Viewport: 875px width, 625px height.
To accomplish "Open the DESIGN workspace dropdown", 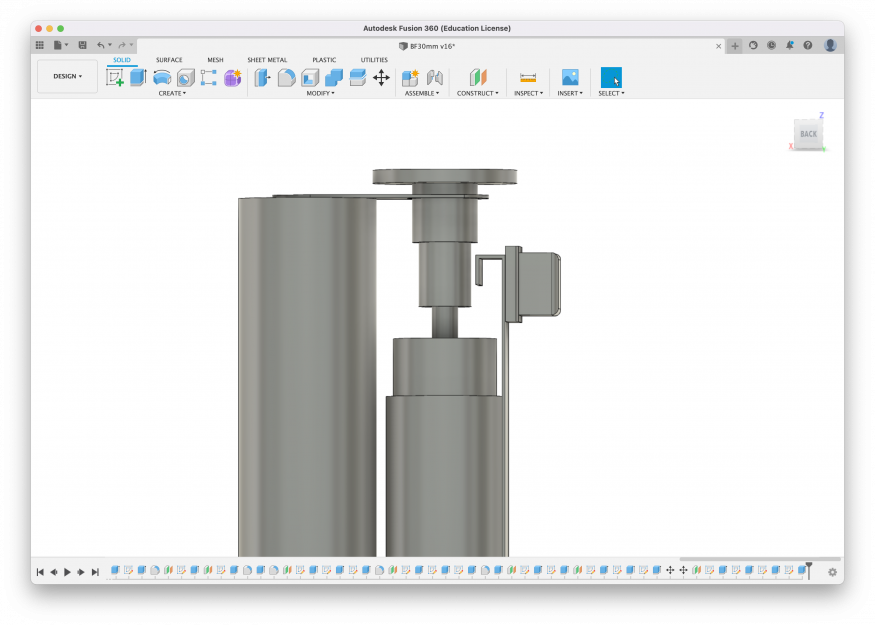I will [x=68, y=76].
